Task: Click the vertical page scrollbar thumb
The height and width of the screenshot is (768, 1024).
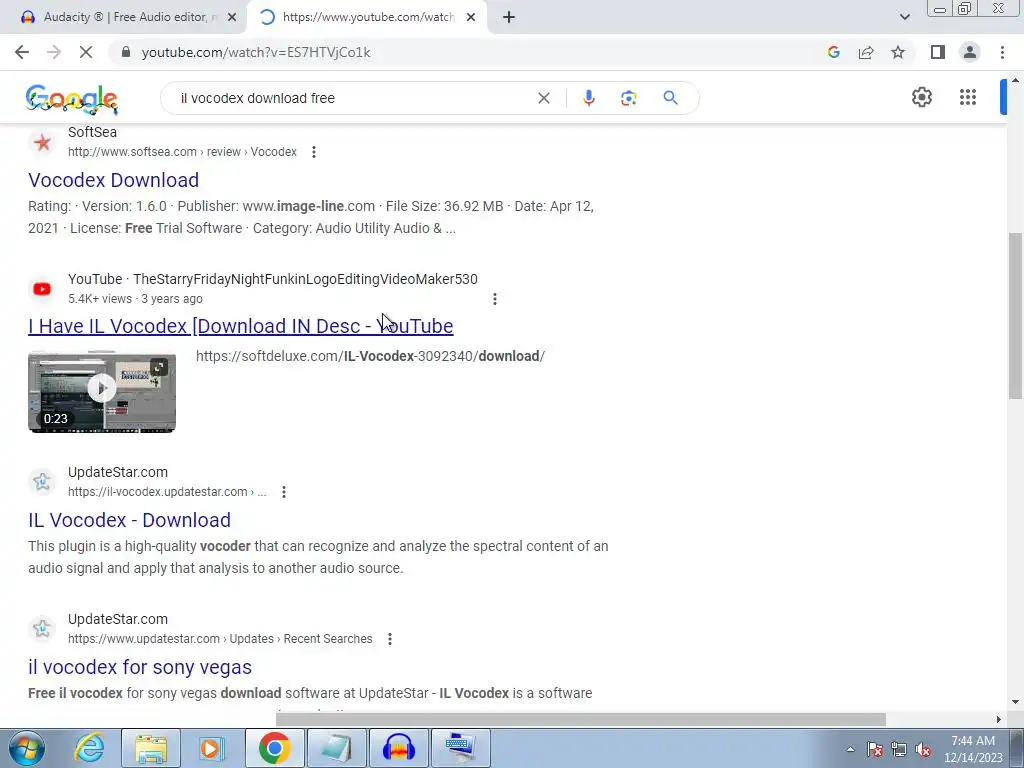Action: (x=1016, y=315)
